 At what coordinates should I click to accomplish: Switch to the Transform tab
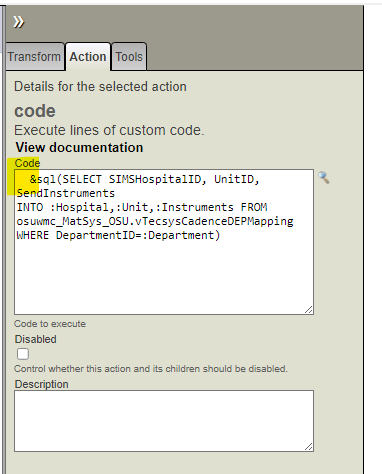(x=34, y=57)
